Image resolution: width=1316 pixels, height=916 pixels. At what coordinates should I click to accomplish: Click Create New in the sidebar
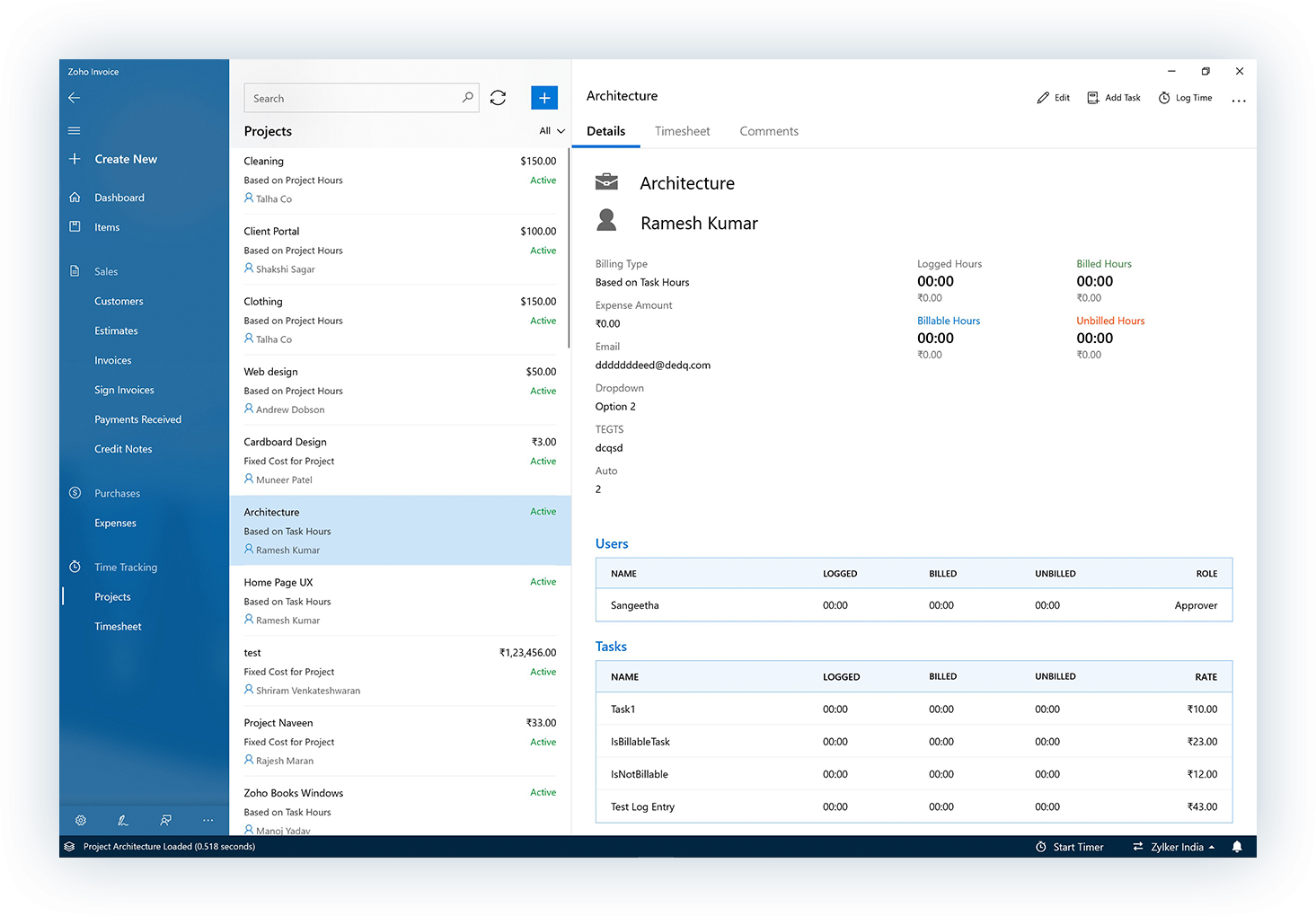pos(126,159)
